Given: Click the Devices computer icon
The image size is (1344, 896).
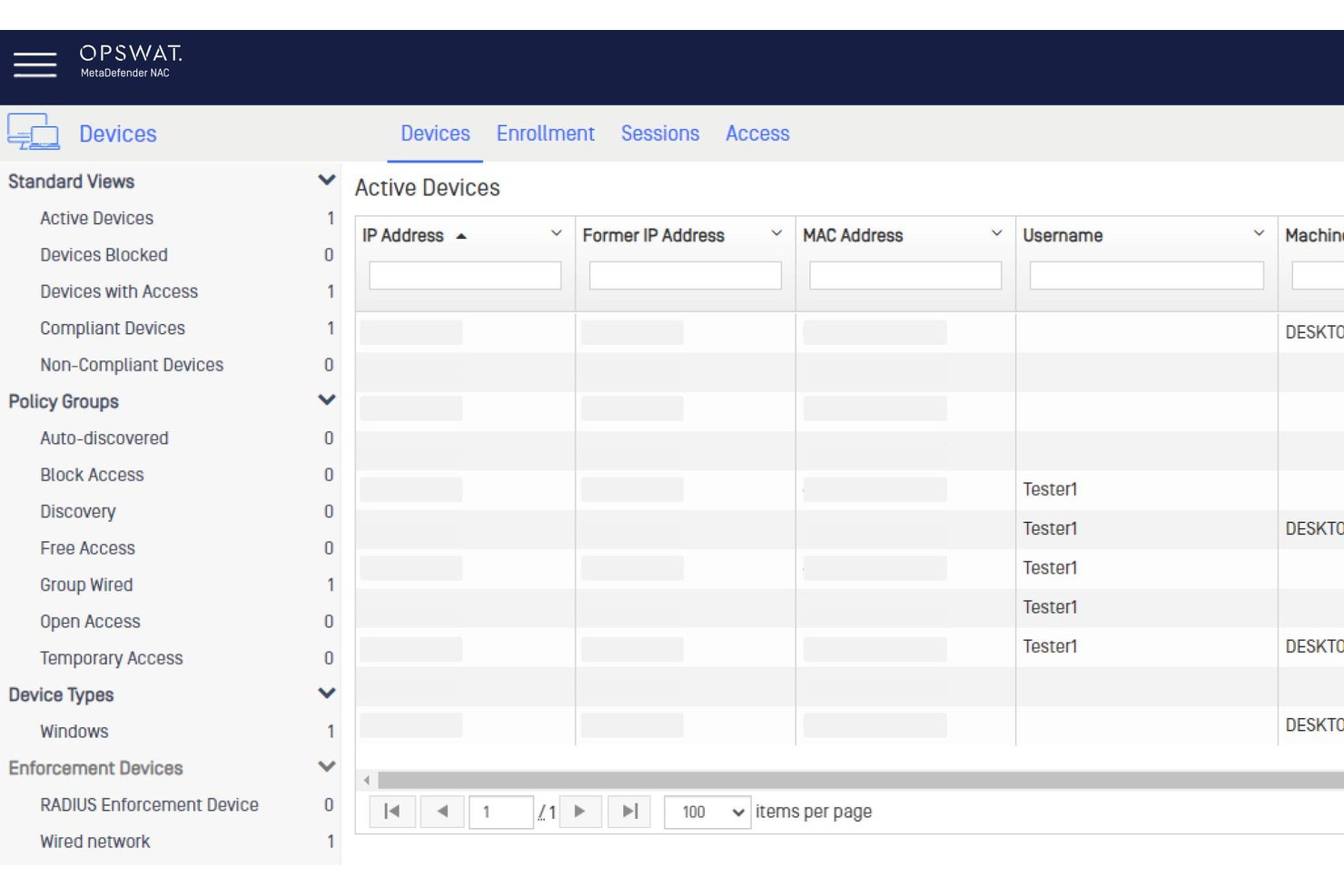Looking at the screenshot, I should 34,133.
